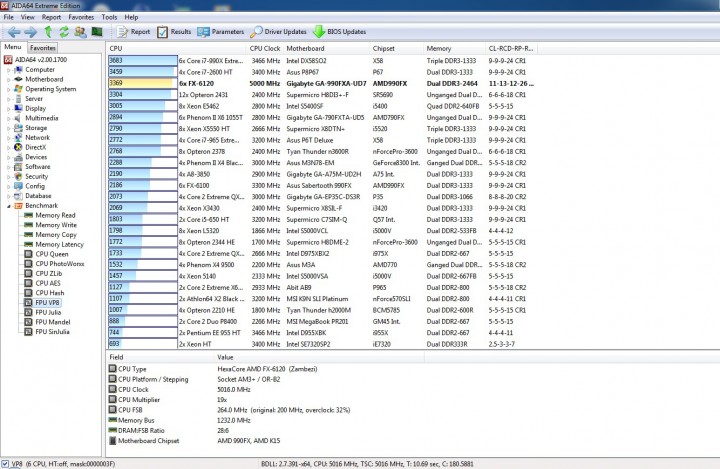
Task: Collapse the Benchmark tree node
Action: point(8,206)
